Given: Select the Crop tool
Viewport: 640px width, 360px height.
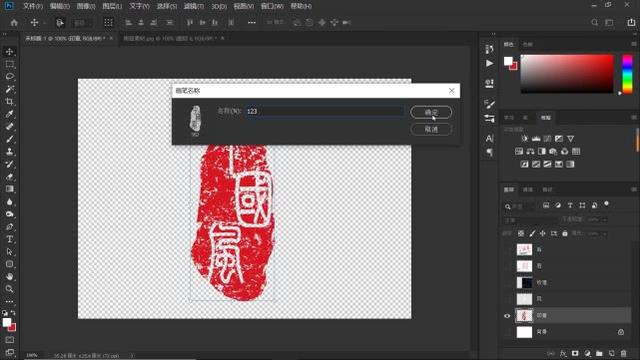Looking at the screenshot, I should point(9,102).
